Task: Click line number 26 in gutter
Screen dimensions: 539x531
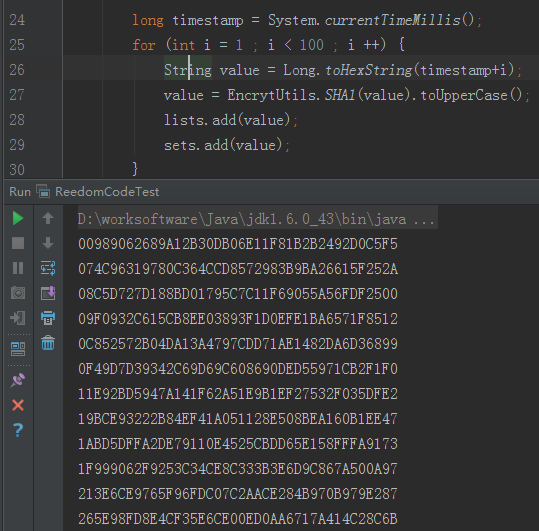Action: tap(17, 70)
